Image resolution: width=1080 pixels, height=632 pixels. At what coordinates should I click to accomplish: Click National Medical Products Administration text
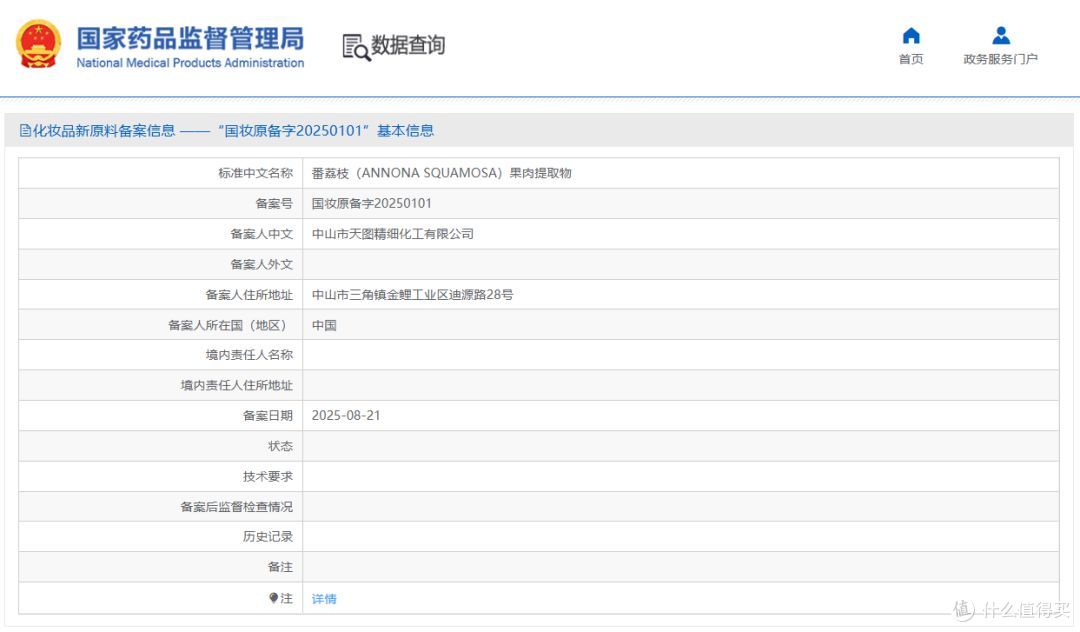click(190, 63)
